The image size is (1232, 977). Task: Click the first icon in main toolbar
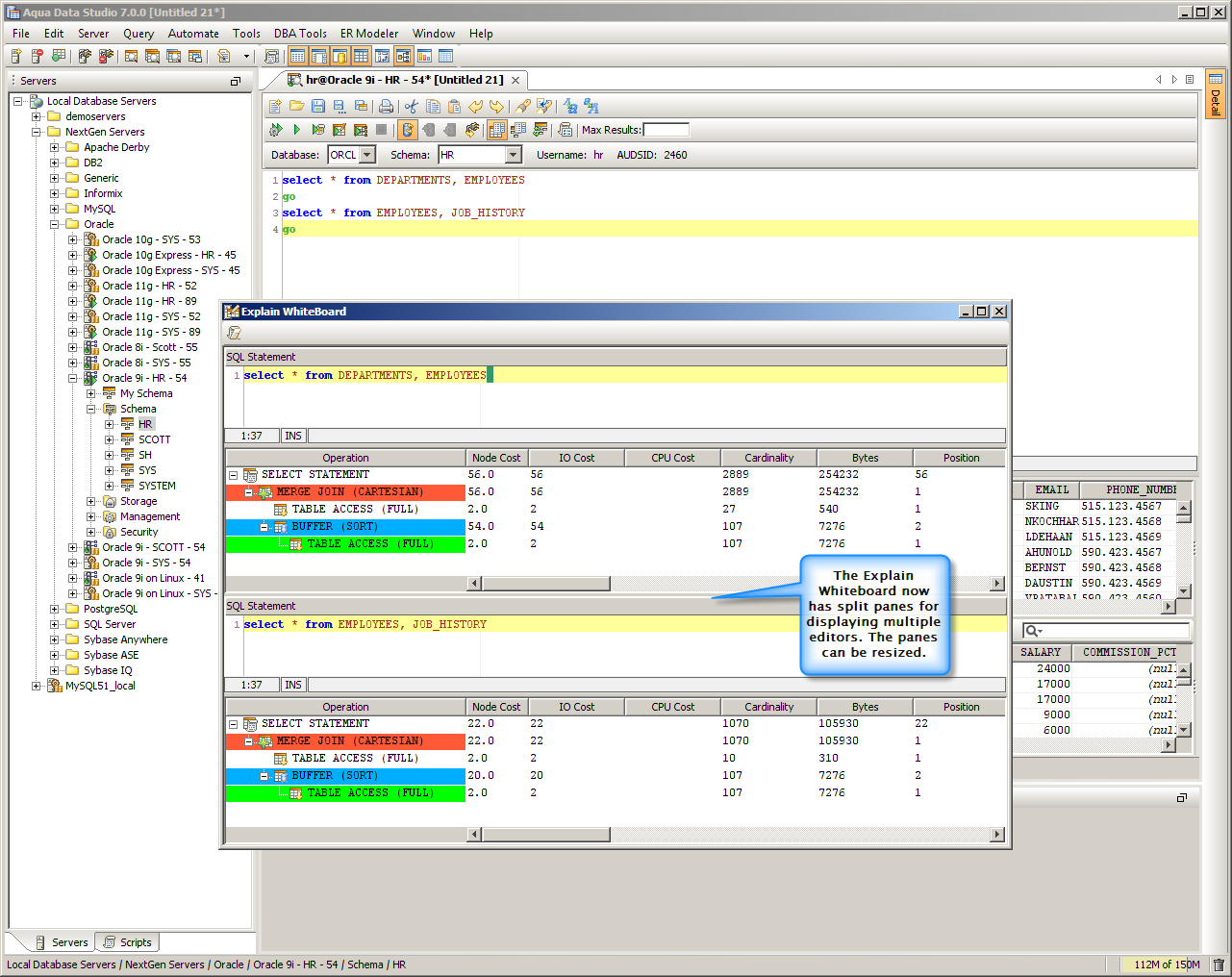click(16, 57)
